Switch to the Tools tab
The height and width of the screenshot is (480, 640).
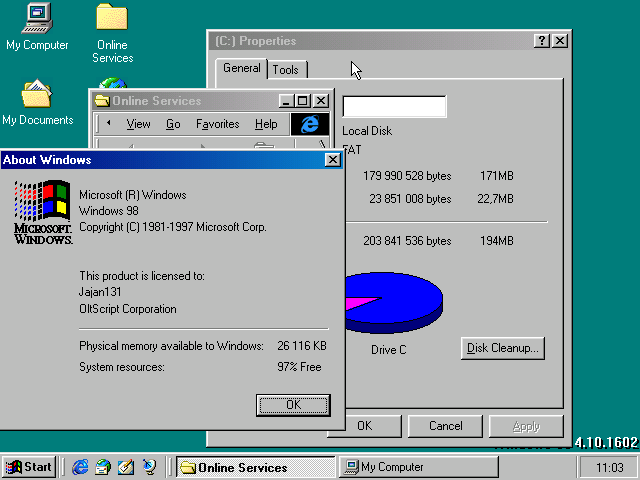point(286,70)
